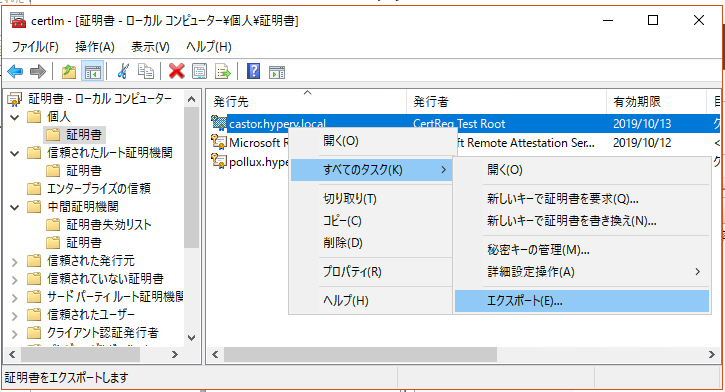Click Microsoft certificate row icon
The image size is (725, 392).
[219, 142]
